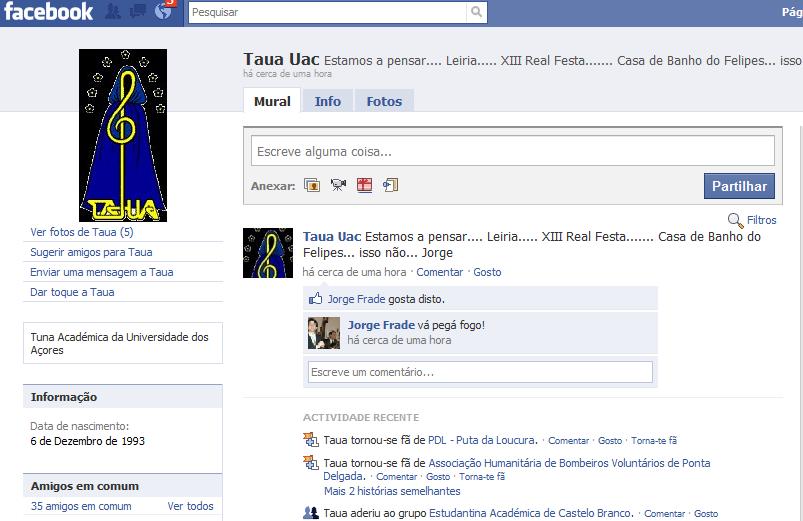Open the notifications globe icon
803x521 pixels.
(x=163, y=11)
